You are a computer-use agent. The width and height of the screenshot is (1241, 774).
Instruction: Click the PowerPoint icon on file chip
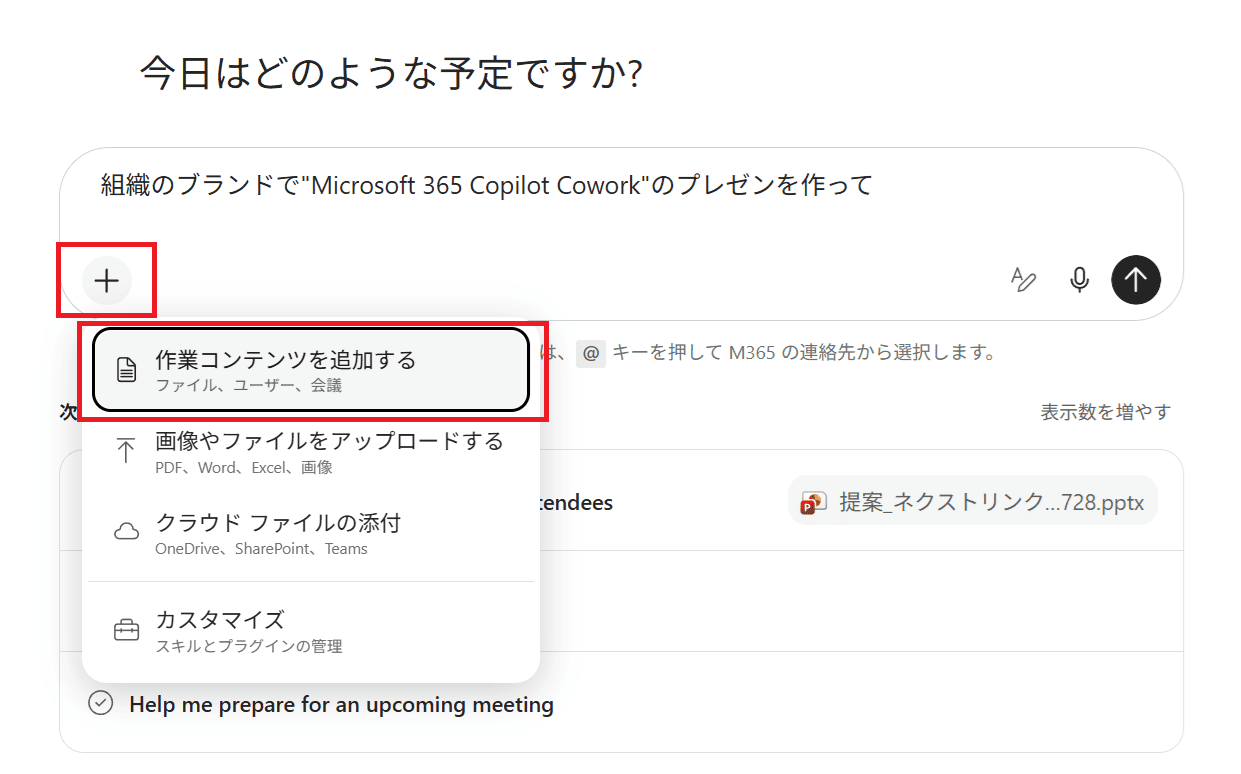(813, 502)
